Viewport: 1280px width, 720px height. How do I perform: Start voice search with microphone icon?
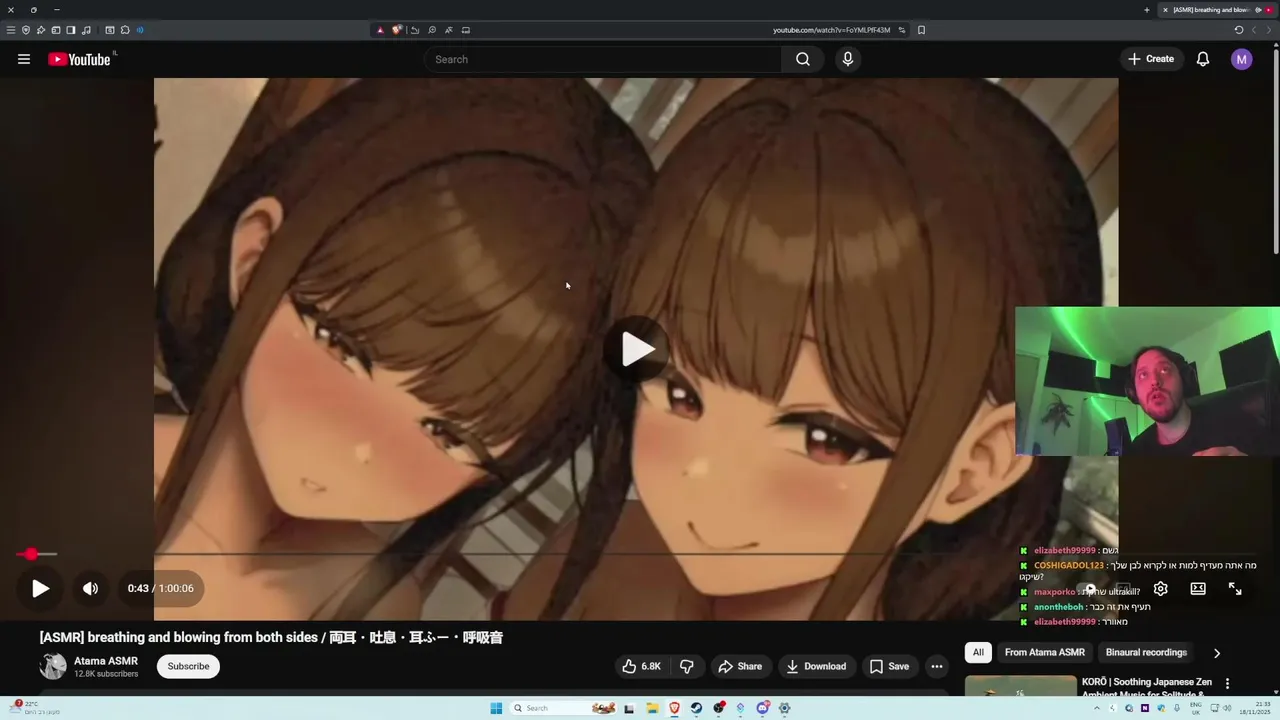[847, 59]
